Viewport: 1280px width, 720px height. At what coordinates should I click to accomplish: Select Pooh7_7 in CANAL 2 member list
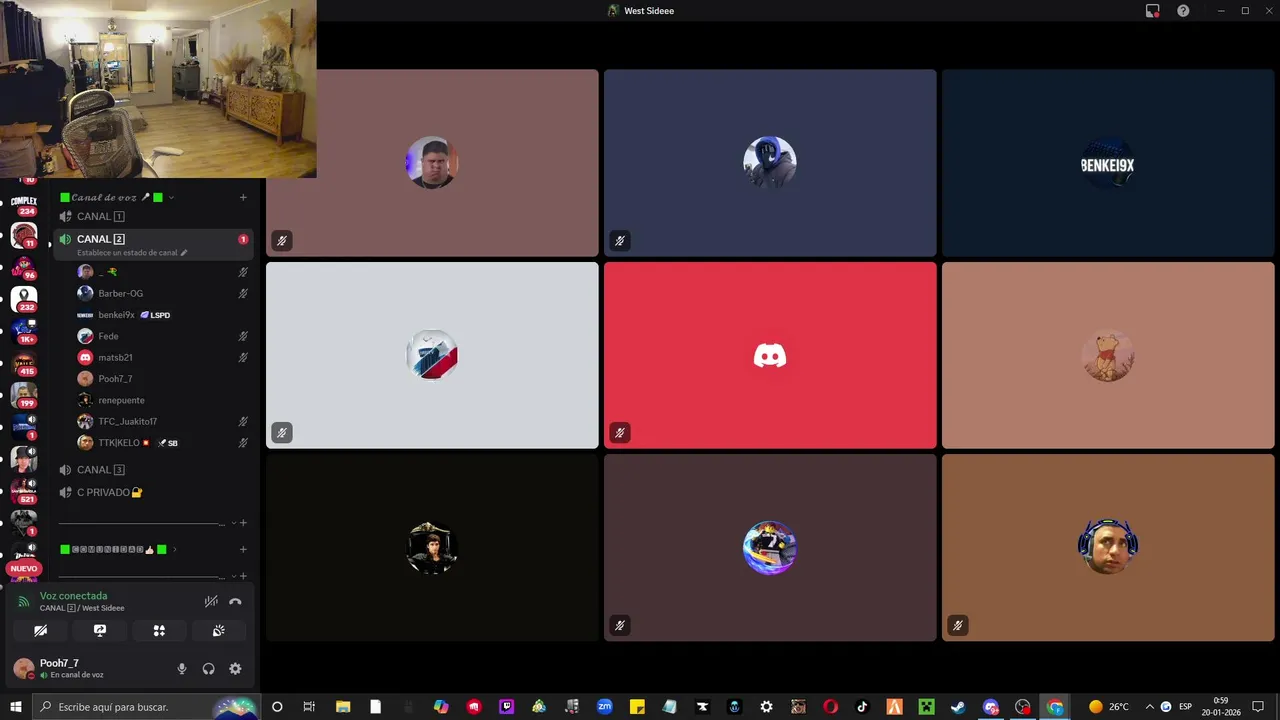point(163,379)
